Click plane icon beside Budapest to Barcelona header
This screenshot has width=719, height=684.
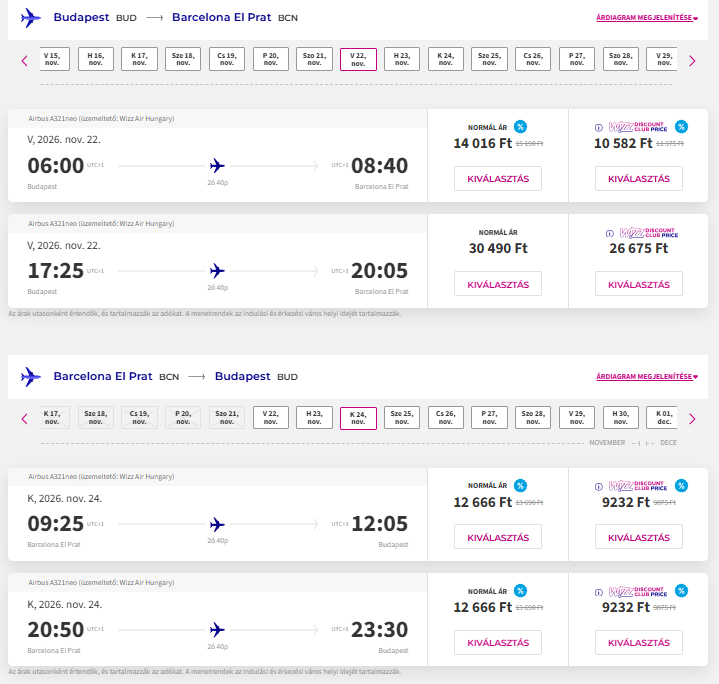click(x=31, y=18)
